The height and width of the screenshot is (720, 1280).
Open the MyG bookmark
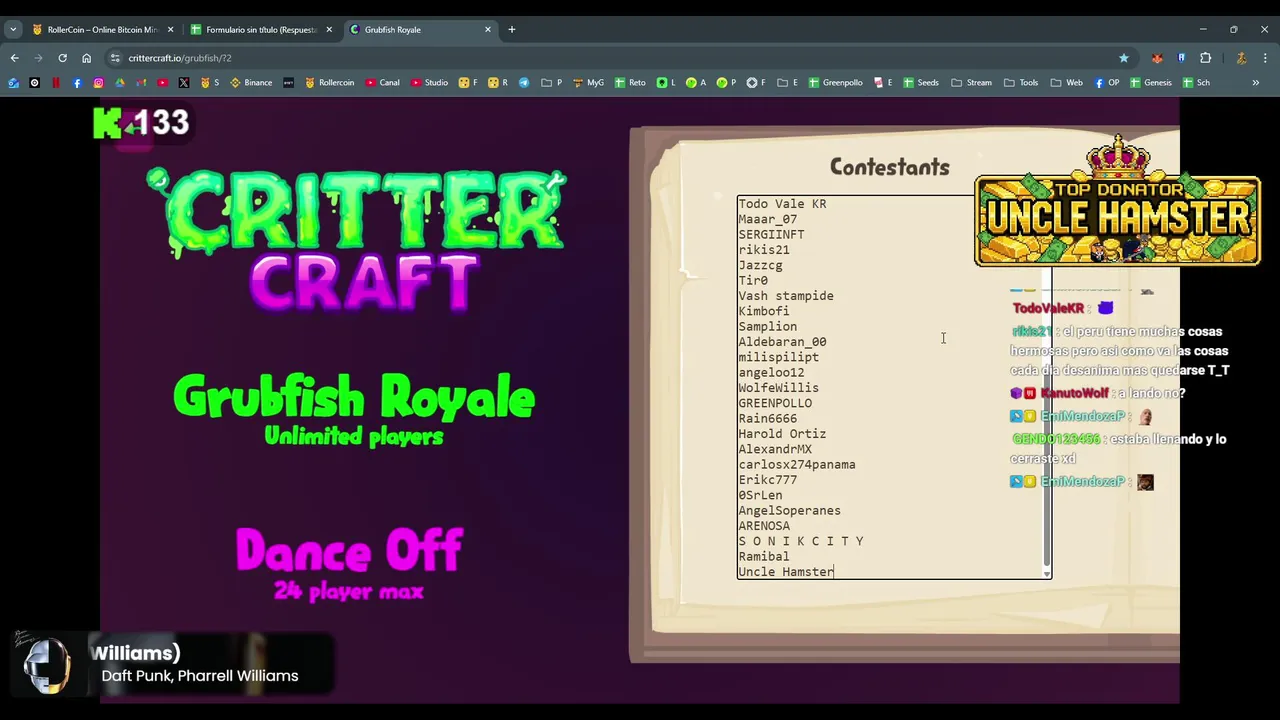tap(588, 82)
